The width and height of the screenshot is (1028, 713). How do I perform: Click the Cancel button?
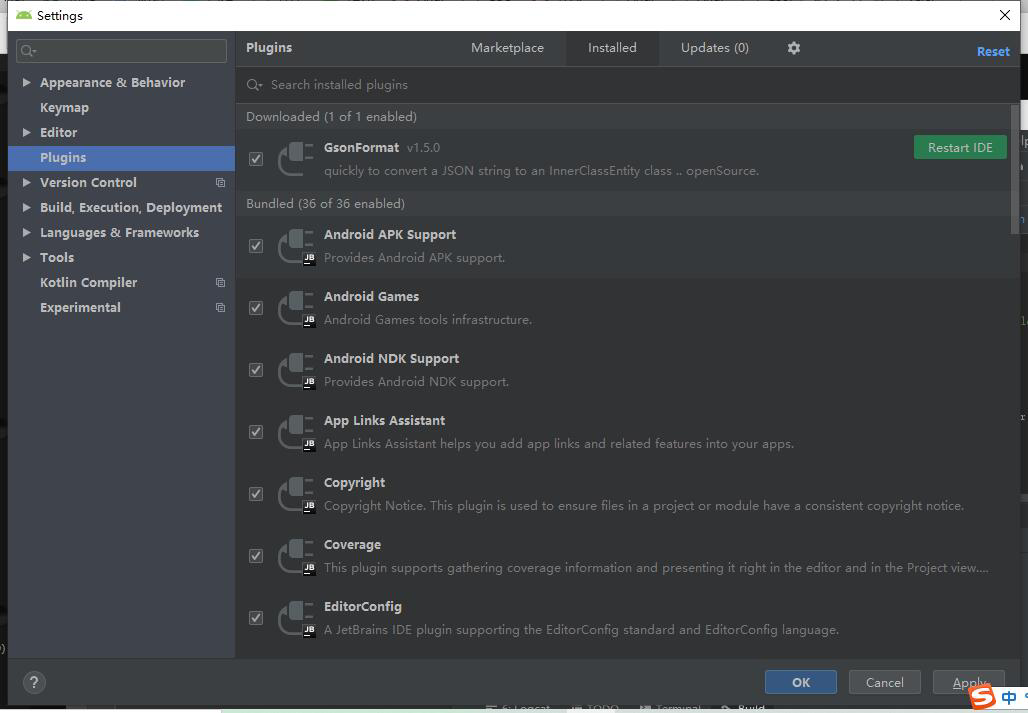pyautogui.click(x=884, y=682)
